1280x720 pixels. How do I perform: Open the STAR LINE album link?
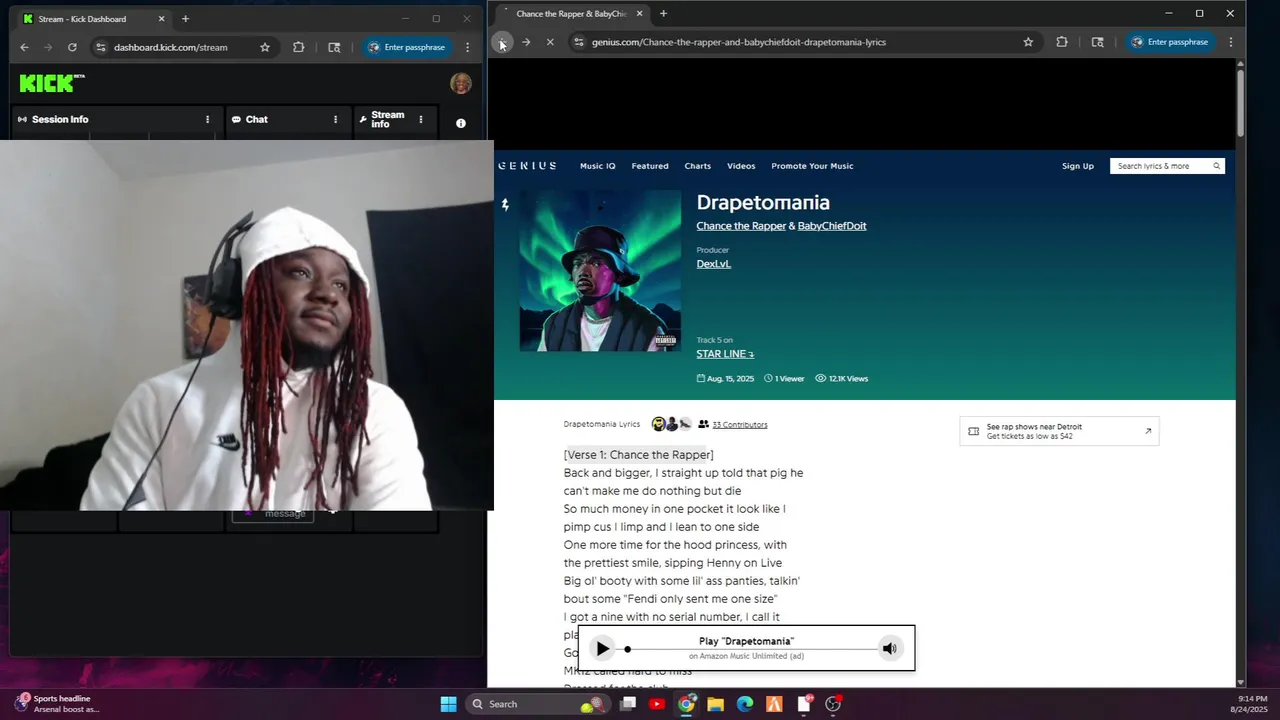point(725,354)
